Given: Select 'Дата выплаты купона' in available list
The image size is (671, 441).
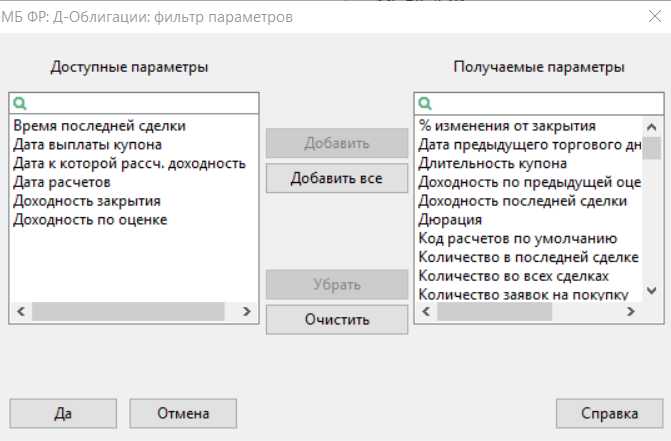Looking at the screenshot, I should pos(87,145).
